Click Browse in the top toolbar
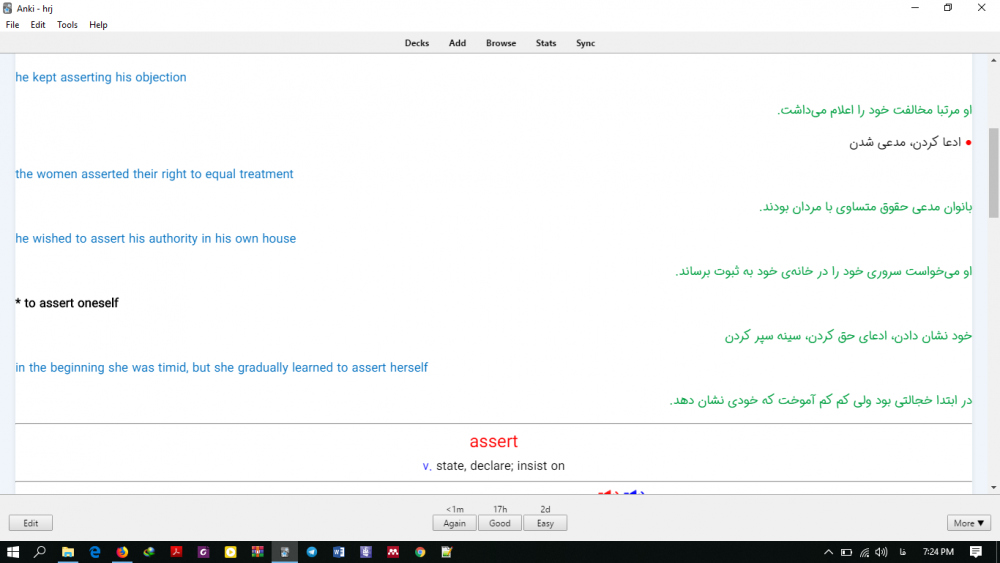This screenshot has width=1000, height=563. click(501, 43)
